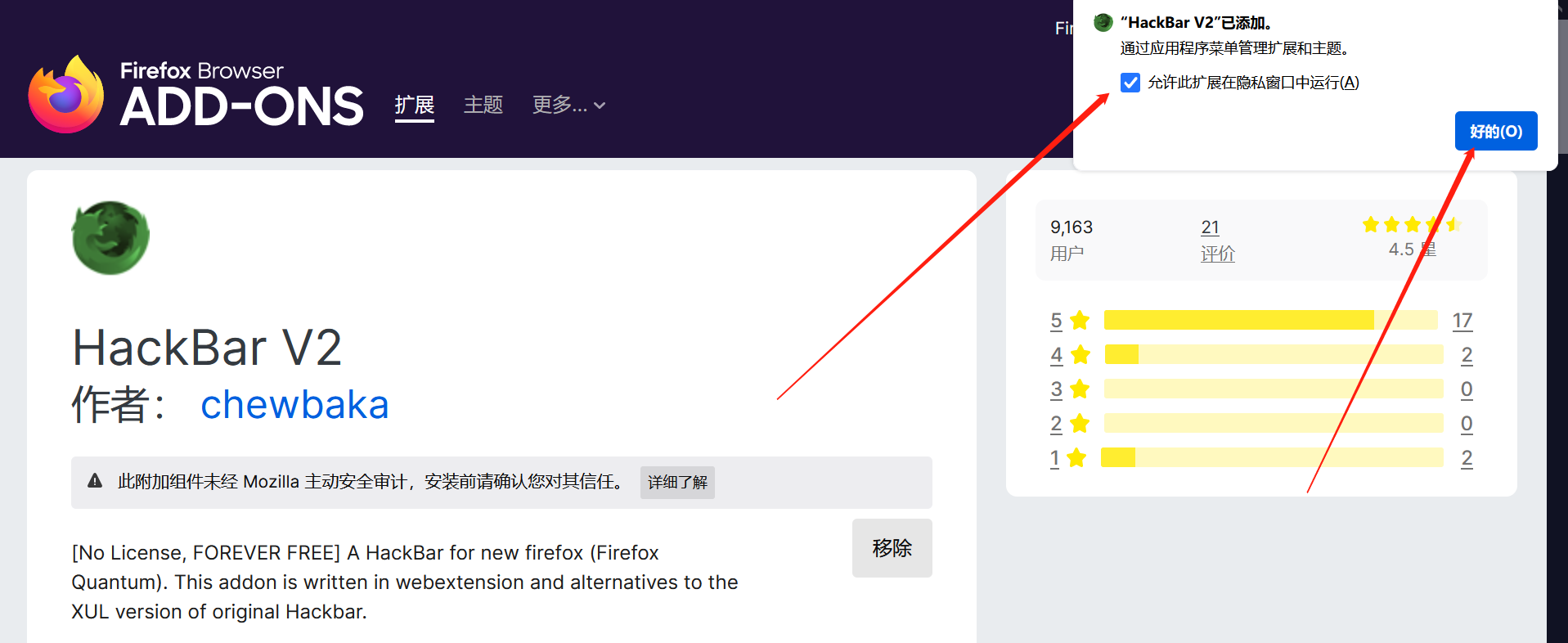
Task: Click the Firefox logo in the header
Action: (66, 94)
